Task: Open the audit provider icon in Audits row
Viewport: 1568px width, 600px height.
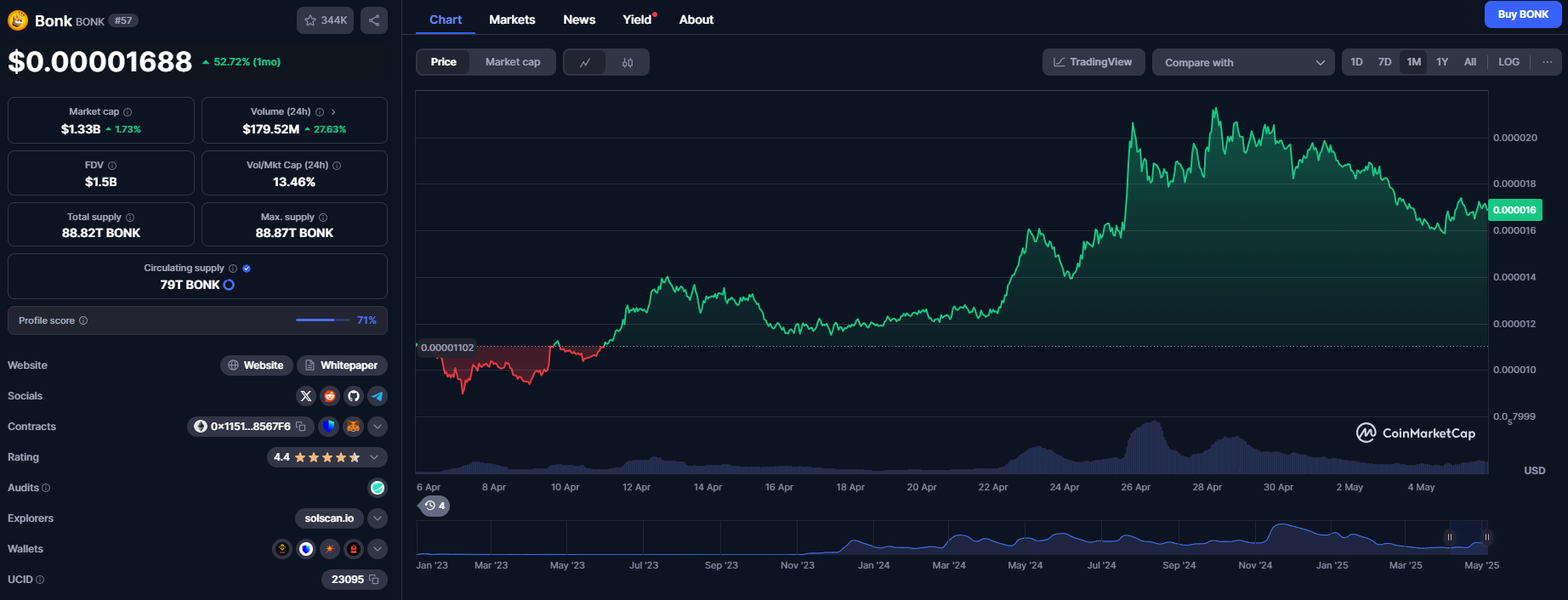Action: pos(378,488)
